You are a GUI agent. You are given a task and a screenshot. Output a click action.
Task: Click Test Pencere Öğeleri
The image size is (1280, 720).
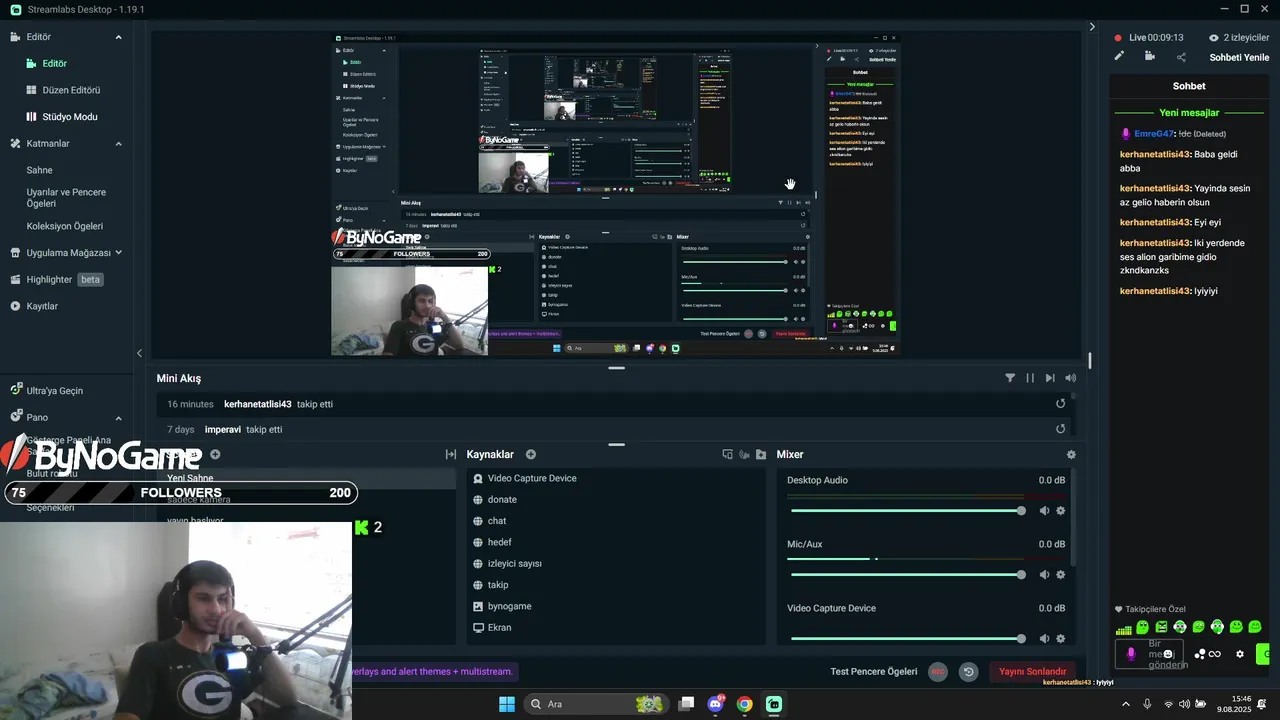(x=874, y=672)
